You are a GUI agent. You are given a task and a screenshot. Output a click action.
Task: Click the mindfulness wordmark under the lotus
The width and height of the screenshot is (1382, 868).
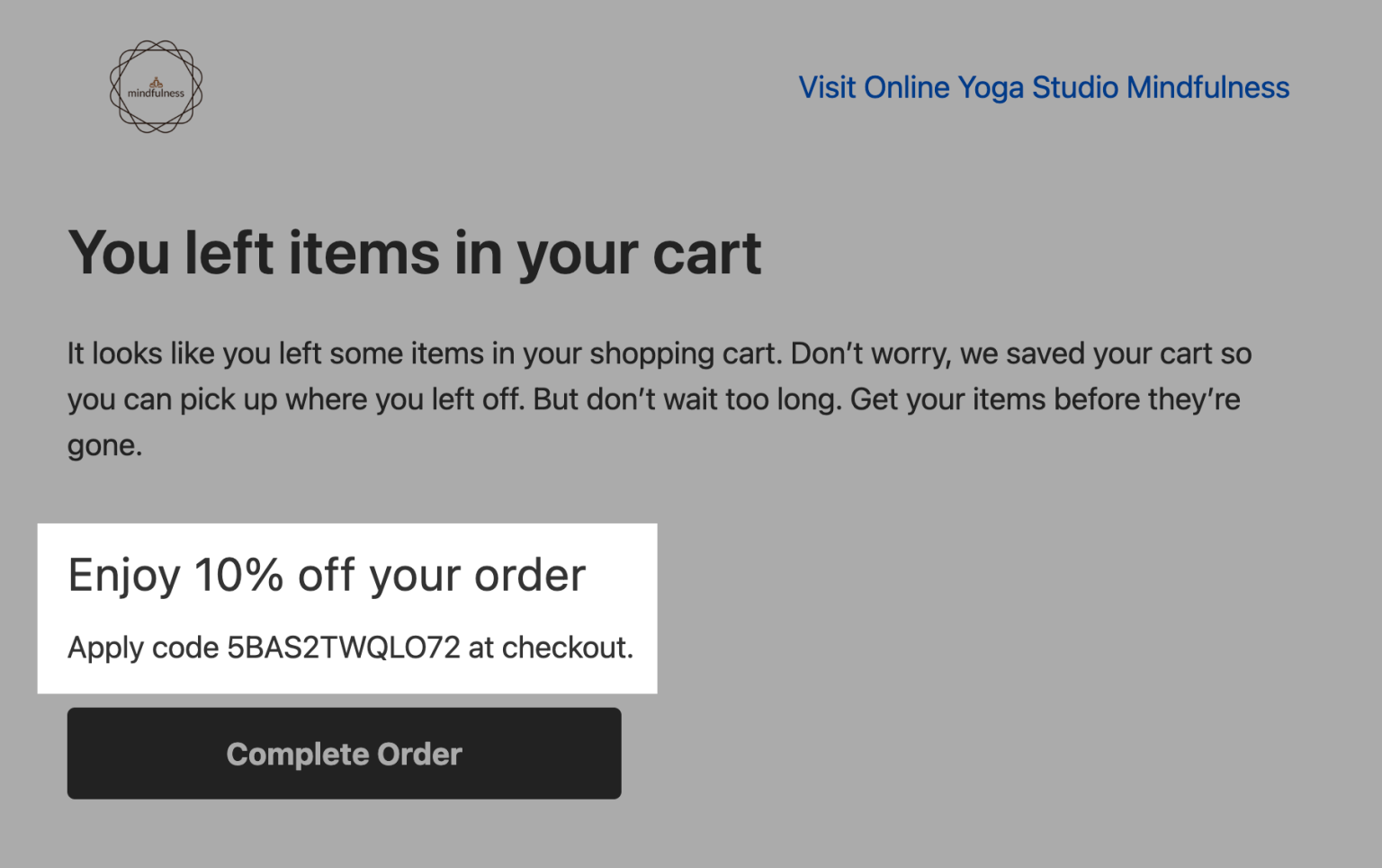click(x=157, y=92)
